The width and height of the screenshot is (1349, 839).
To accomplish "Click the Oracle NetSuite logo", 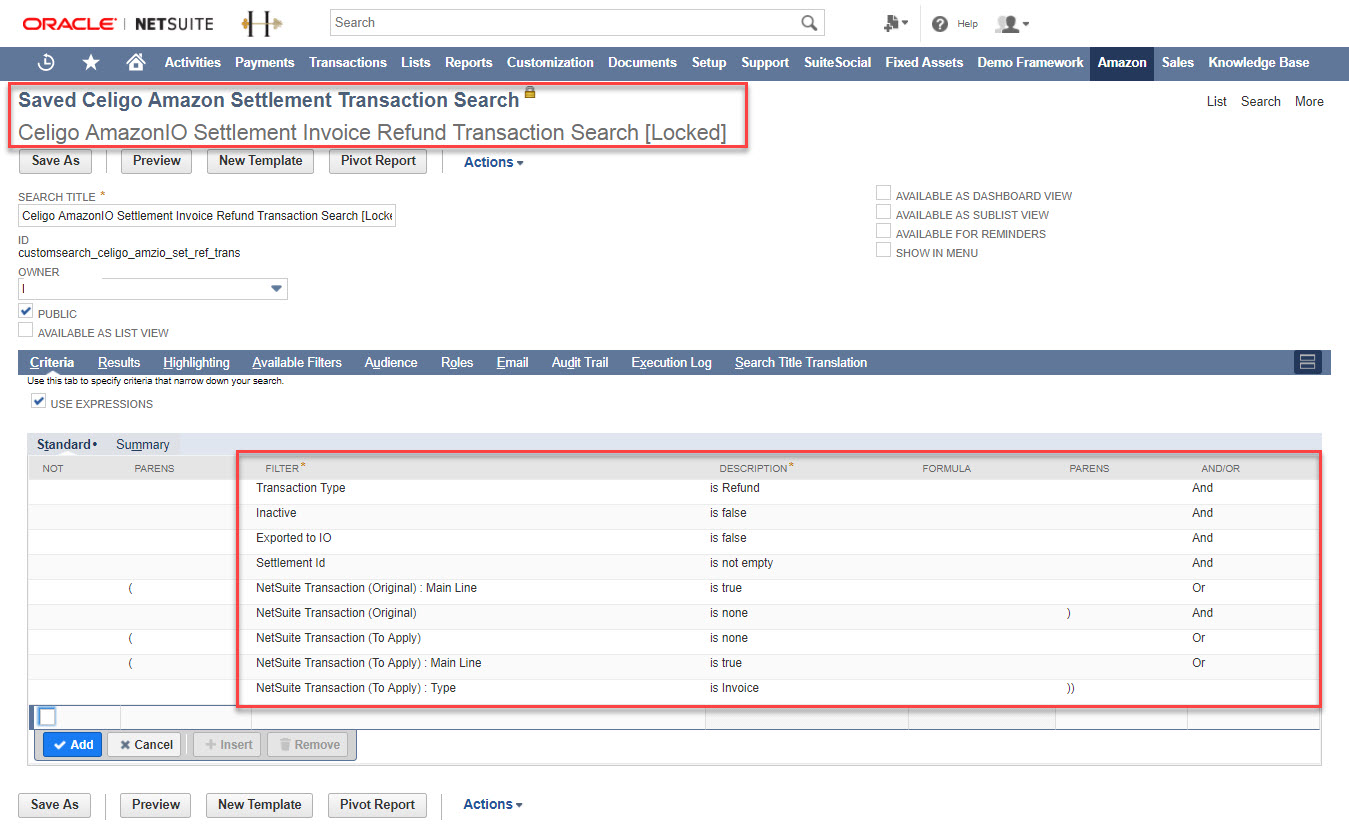I will [120, 23].
